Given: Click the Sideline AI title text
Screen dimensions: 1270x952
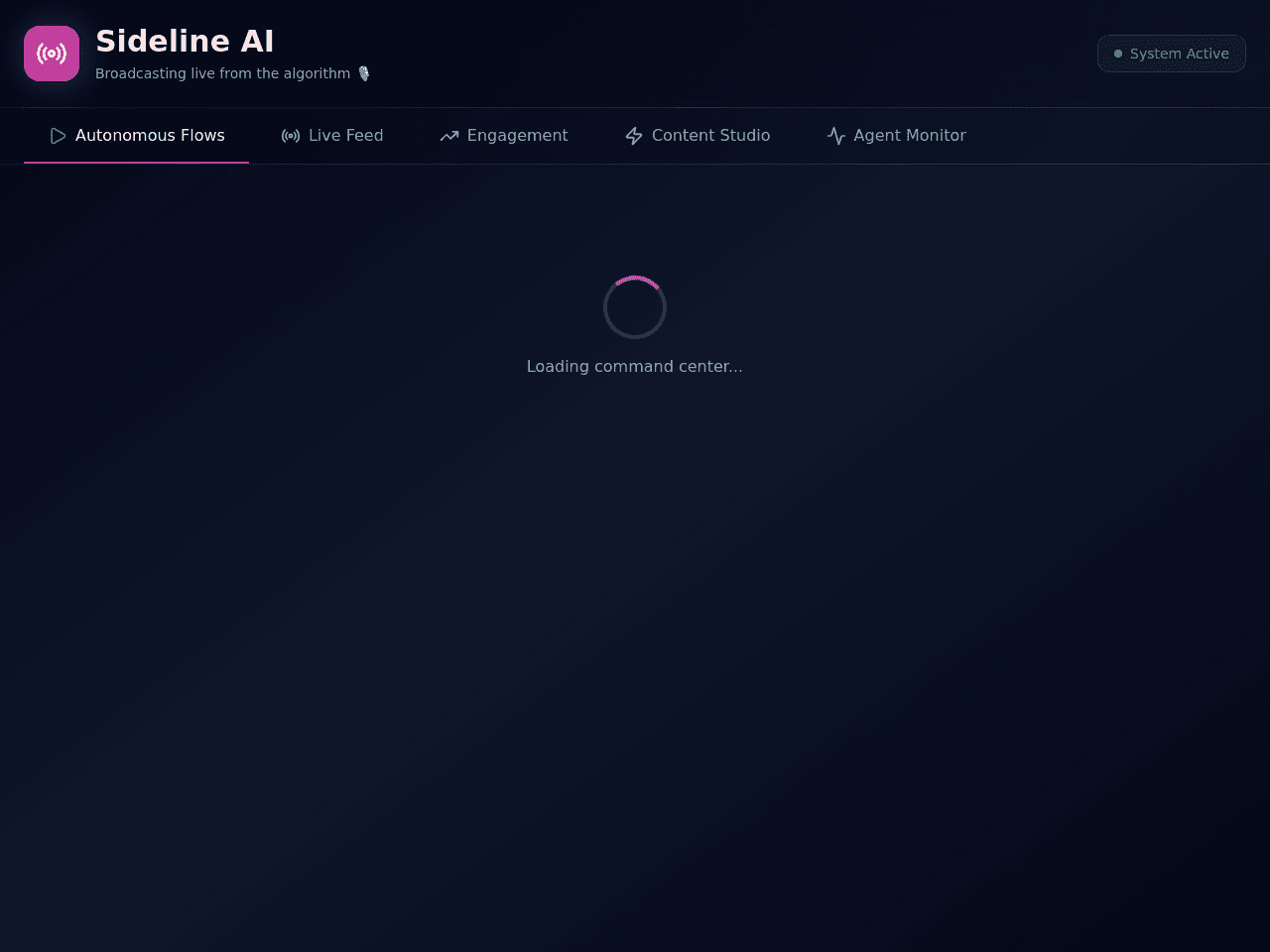Looking at the screenshot, I should pos(185,41).
